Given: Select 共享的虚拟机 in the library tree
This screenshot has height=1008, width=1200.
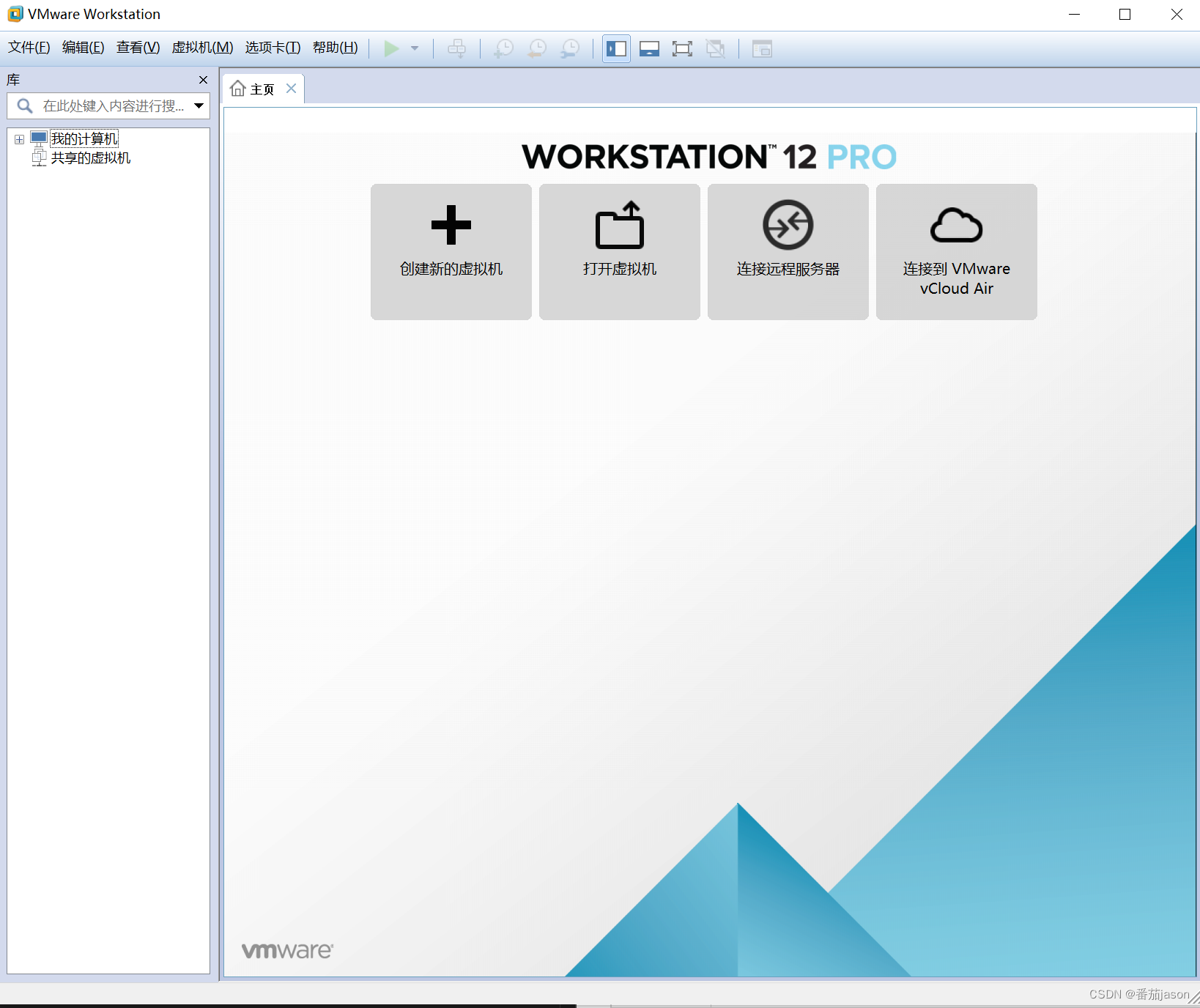Looking at the screenshot, I should pyautogui.click(x=91, y=157).
